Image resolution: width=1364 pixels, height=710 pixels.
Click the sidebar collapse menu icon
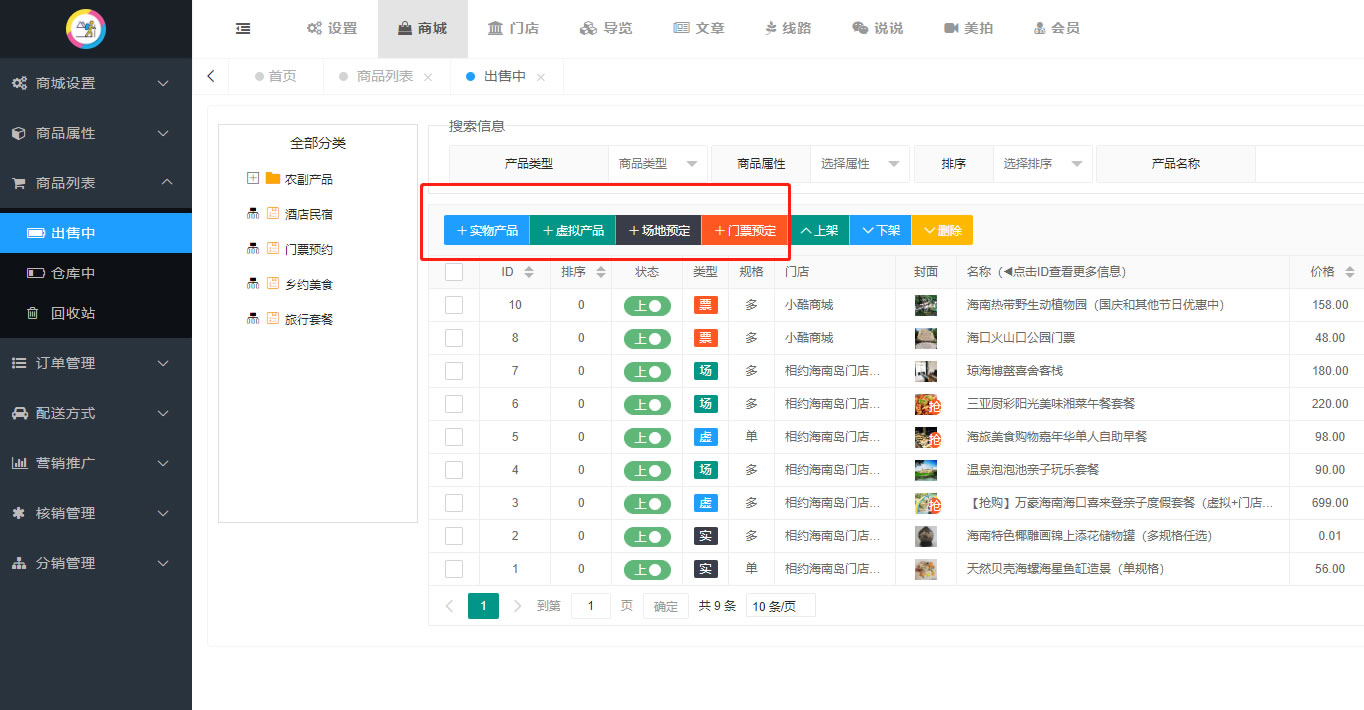click(x=243, y=29)
